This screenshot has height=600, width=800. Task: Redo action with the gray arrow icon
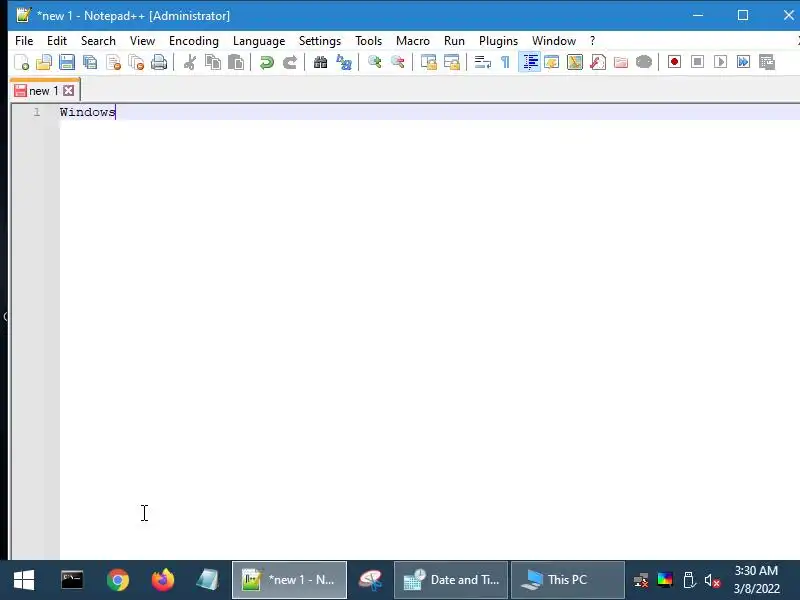click(290, 62)
